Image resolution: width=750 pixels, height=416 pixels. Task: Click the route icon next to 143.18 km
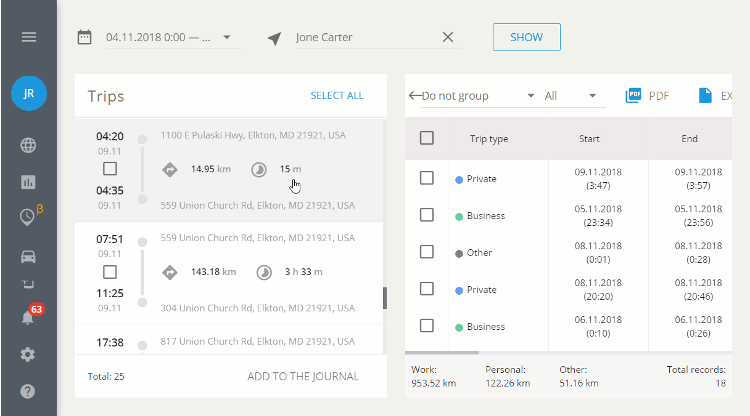170,272
